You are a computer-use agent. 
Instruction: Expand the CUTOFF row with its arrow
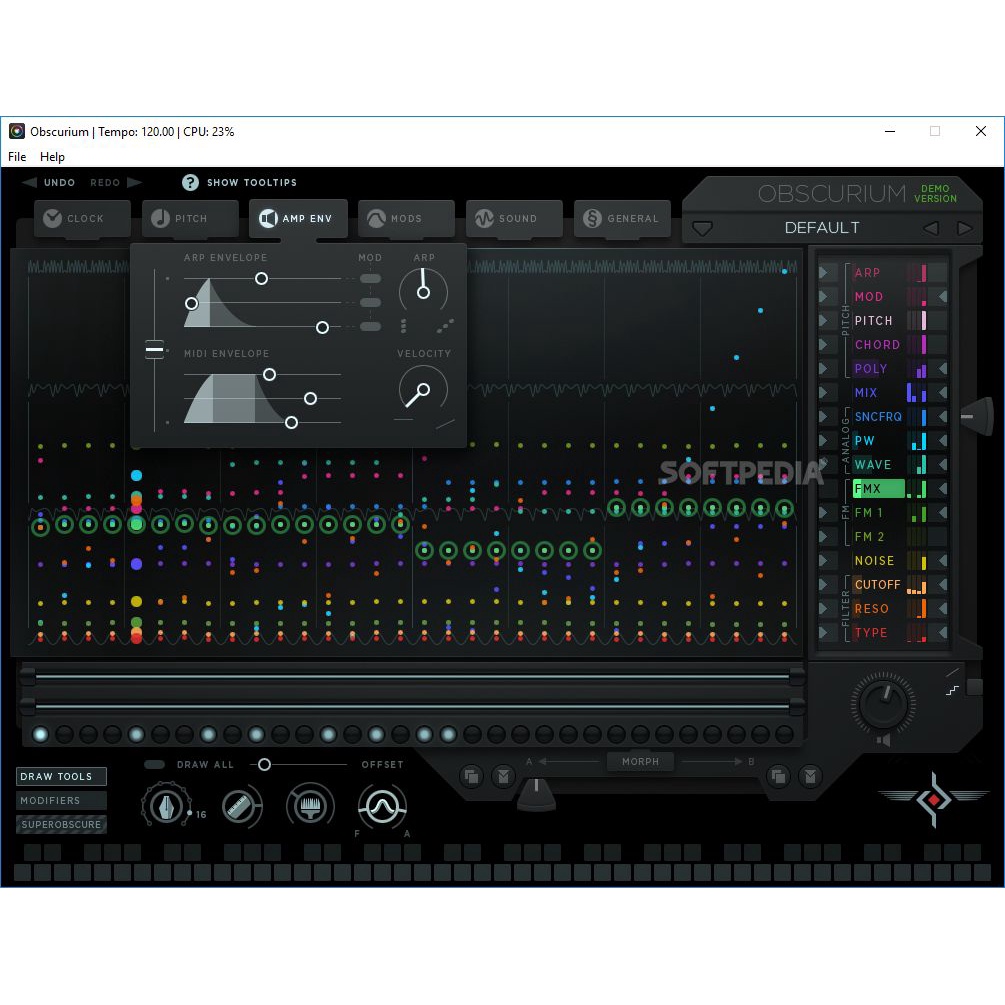click(x=823, y=585)
